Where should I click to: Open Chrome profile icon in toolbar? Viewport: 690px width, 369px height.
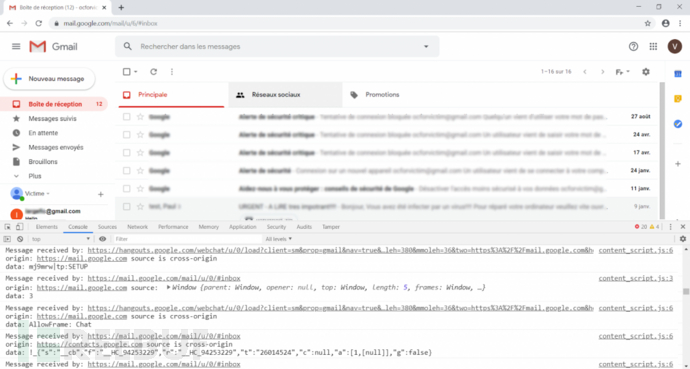(666, 23)
